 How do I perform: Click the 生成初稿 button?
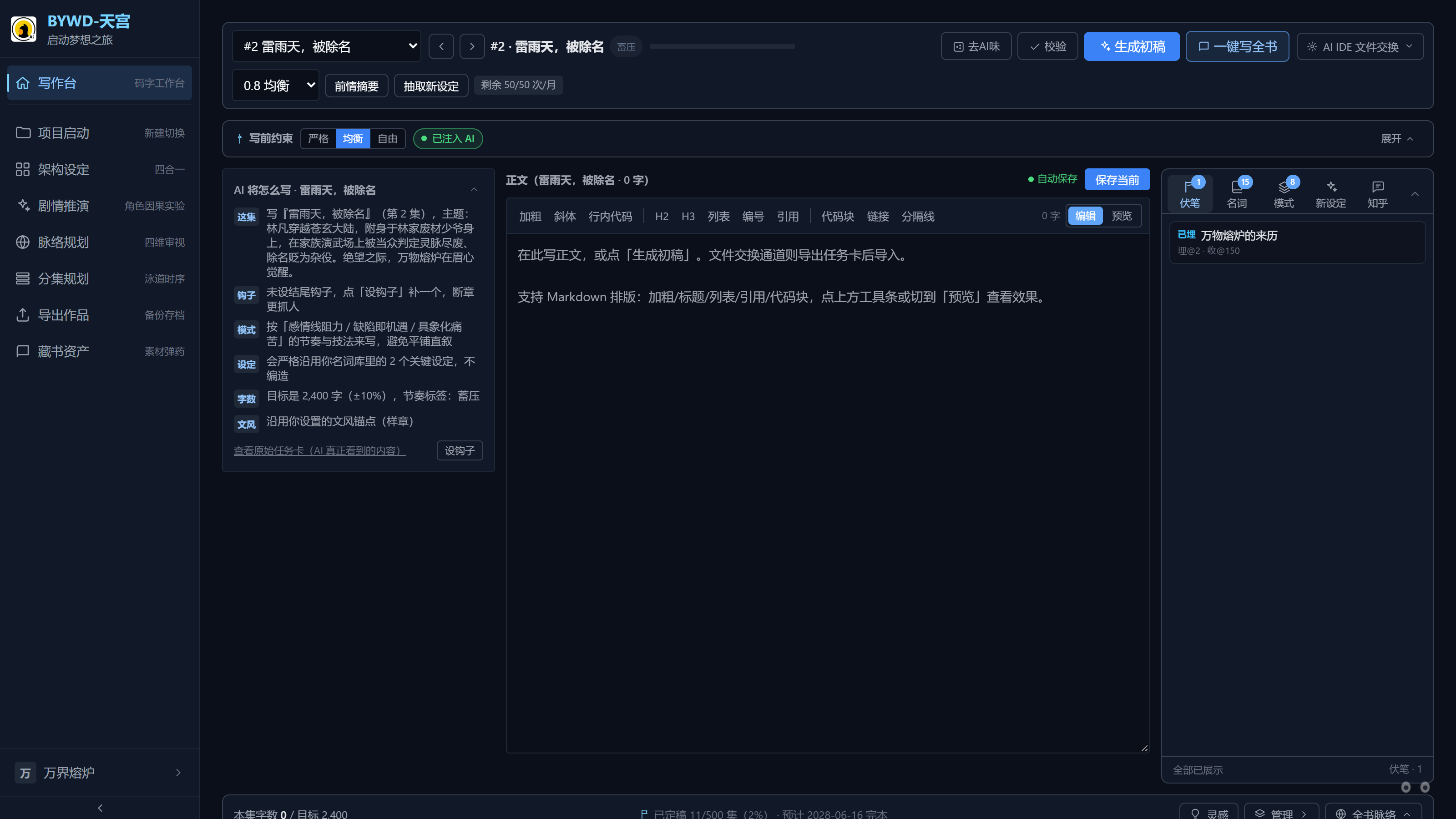tap(1132, 46)
